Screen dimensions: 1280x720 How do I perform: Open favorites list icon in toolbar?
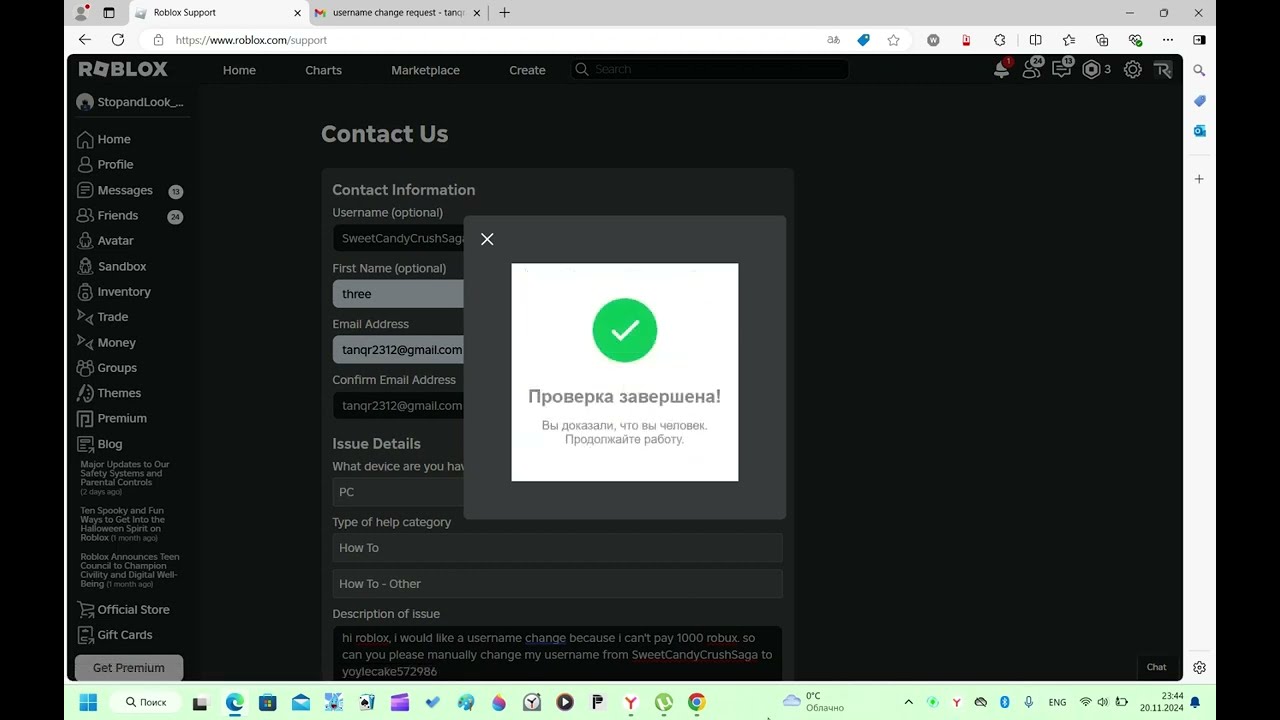point(1068,40)
